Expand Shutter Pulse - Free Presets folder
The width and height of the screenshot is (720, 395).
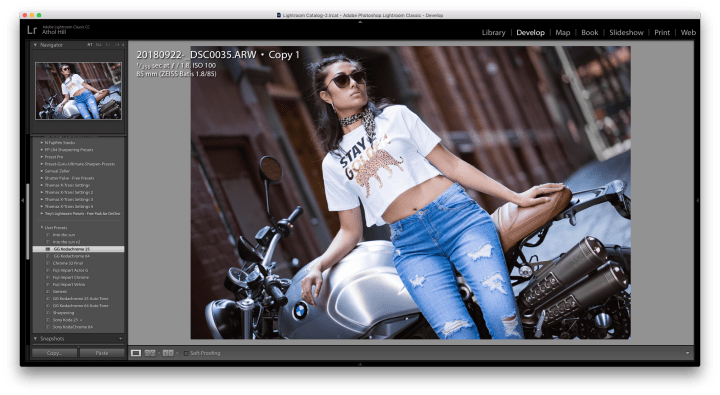tap(42, 178)
